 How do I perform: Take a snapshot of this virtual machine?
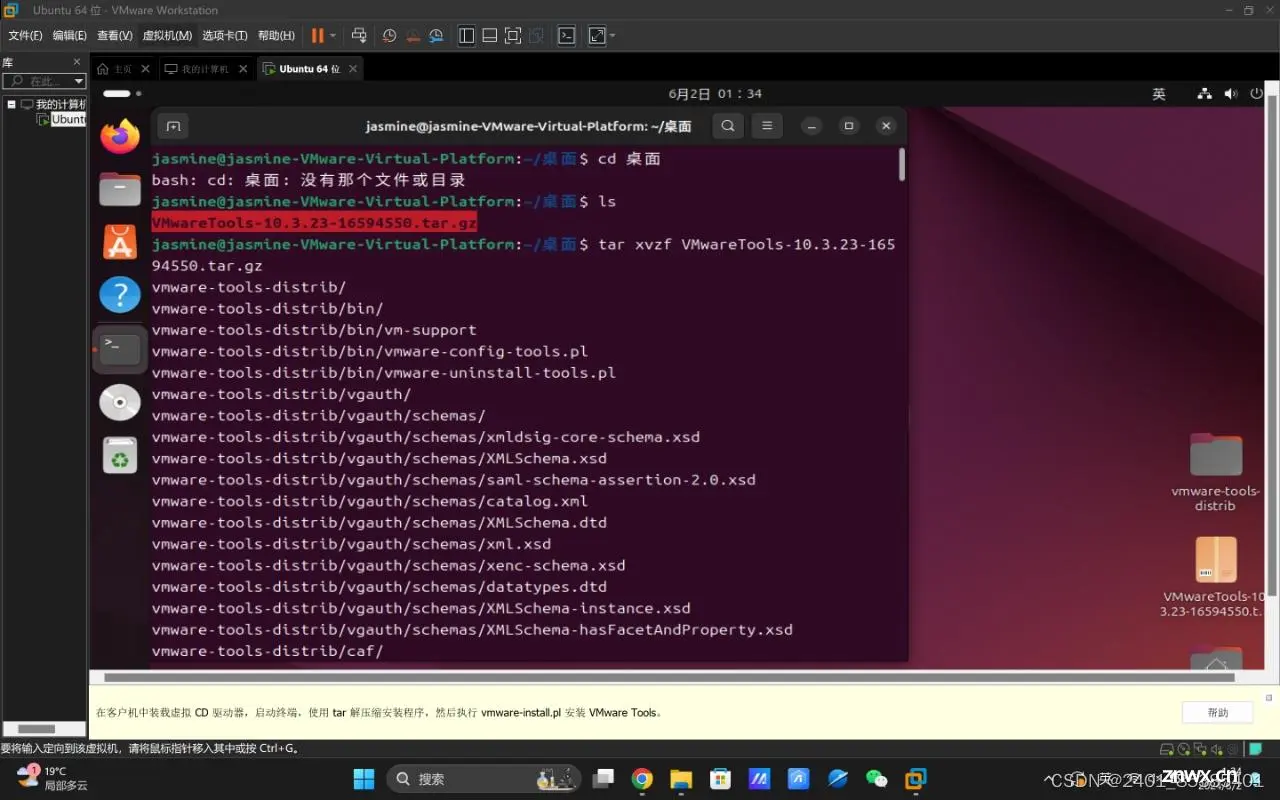pyautogui.click(x=390, y=35)
